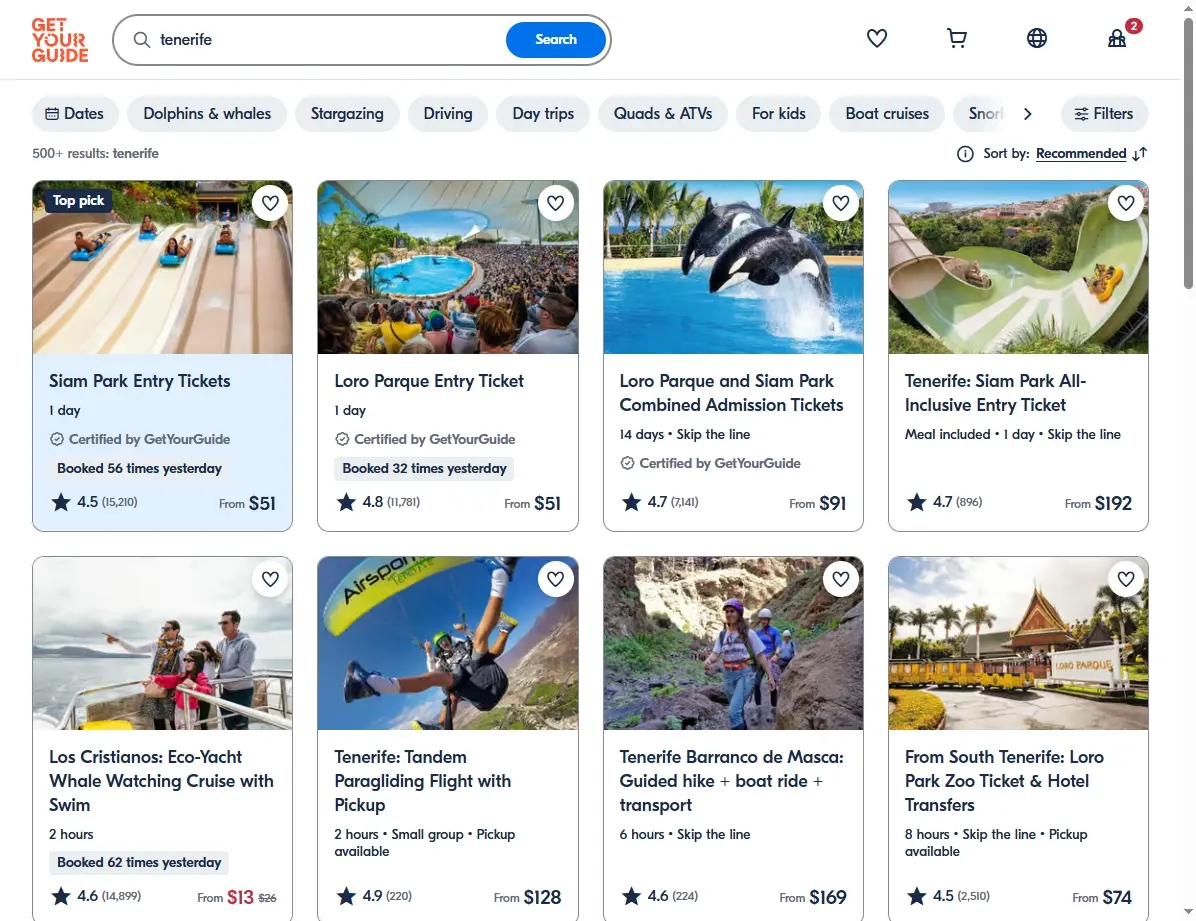Favorite Siam Park Entry Tickets
This screenshot has height=921, width=1196.
click(x=270, y=203)
